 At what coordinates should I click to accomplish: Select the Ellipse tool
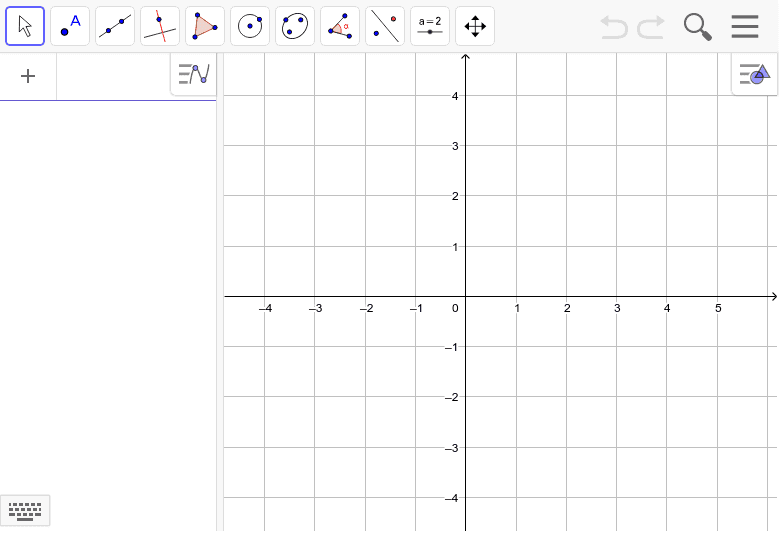click(x=295, y=26)
